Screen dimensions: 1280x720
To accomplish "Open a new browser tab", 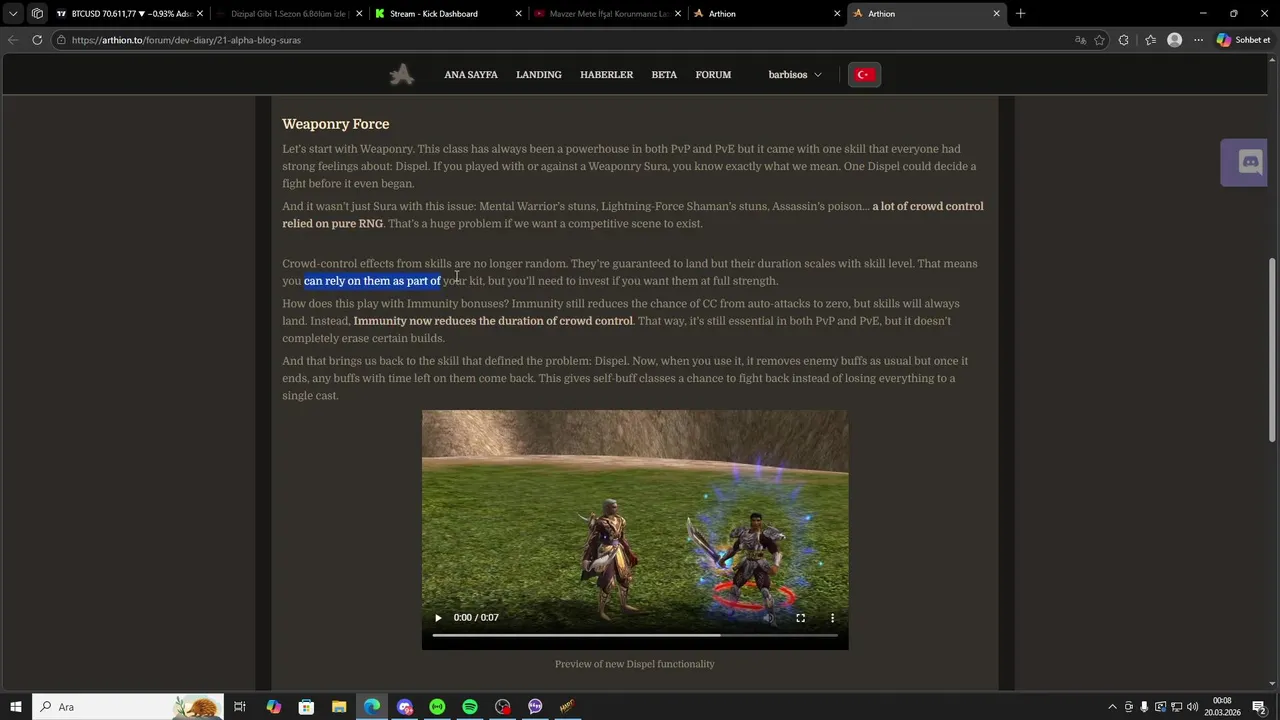I will 1020,14.
